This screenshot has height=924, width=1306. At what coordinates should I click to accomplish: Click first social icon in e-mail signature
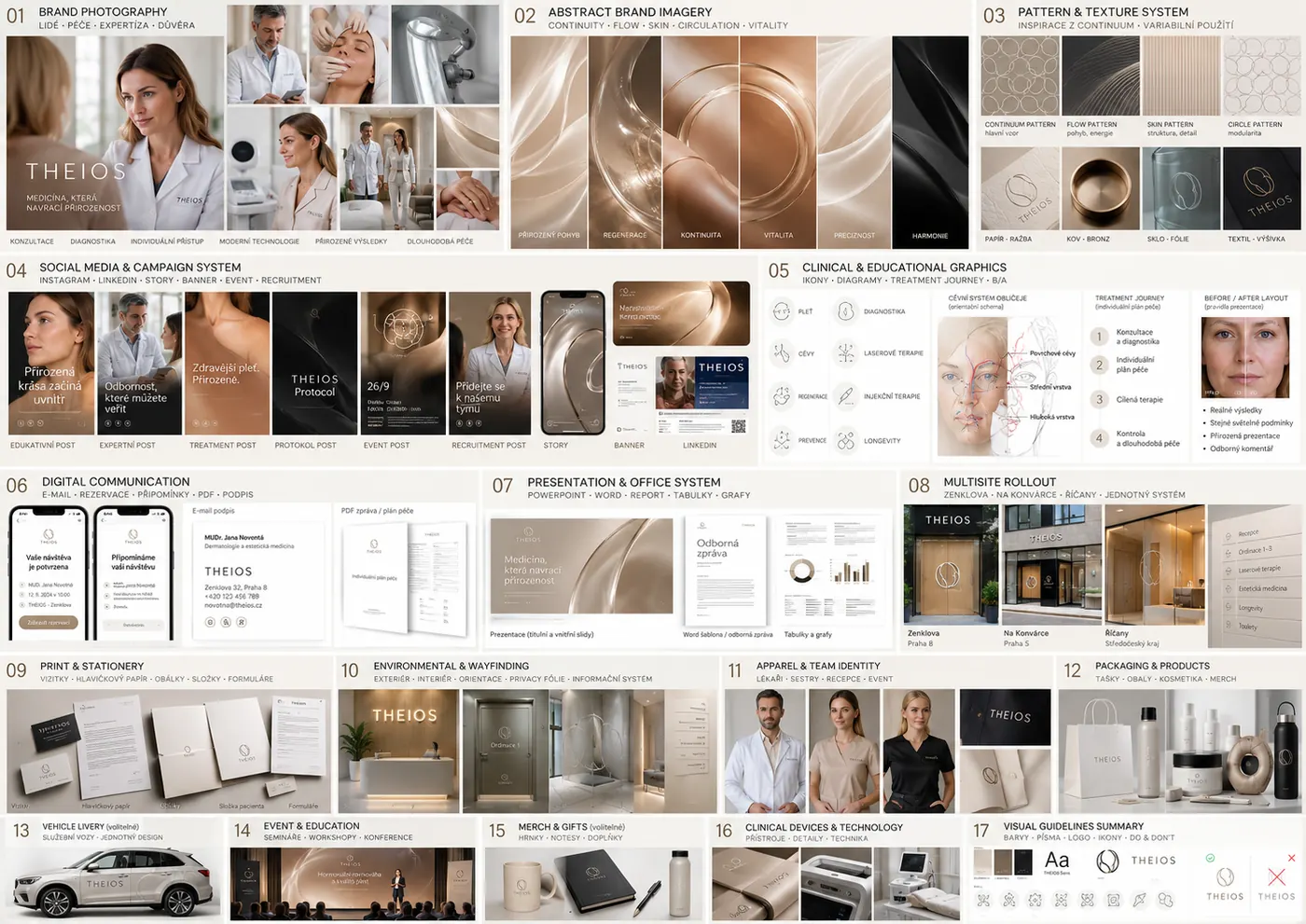[210, 622]
